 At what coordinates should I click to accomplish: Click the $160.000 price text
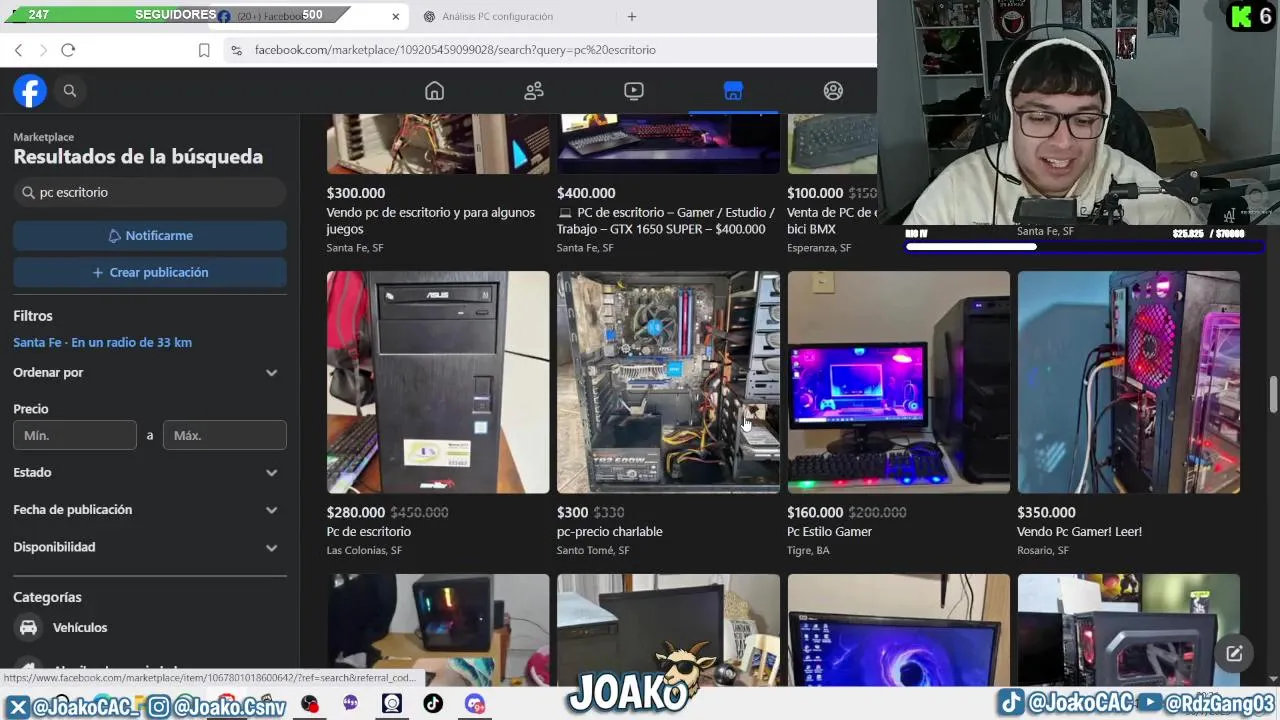pos(815,512)
